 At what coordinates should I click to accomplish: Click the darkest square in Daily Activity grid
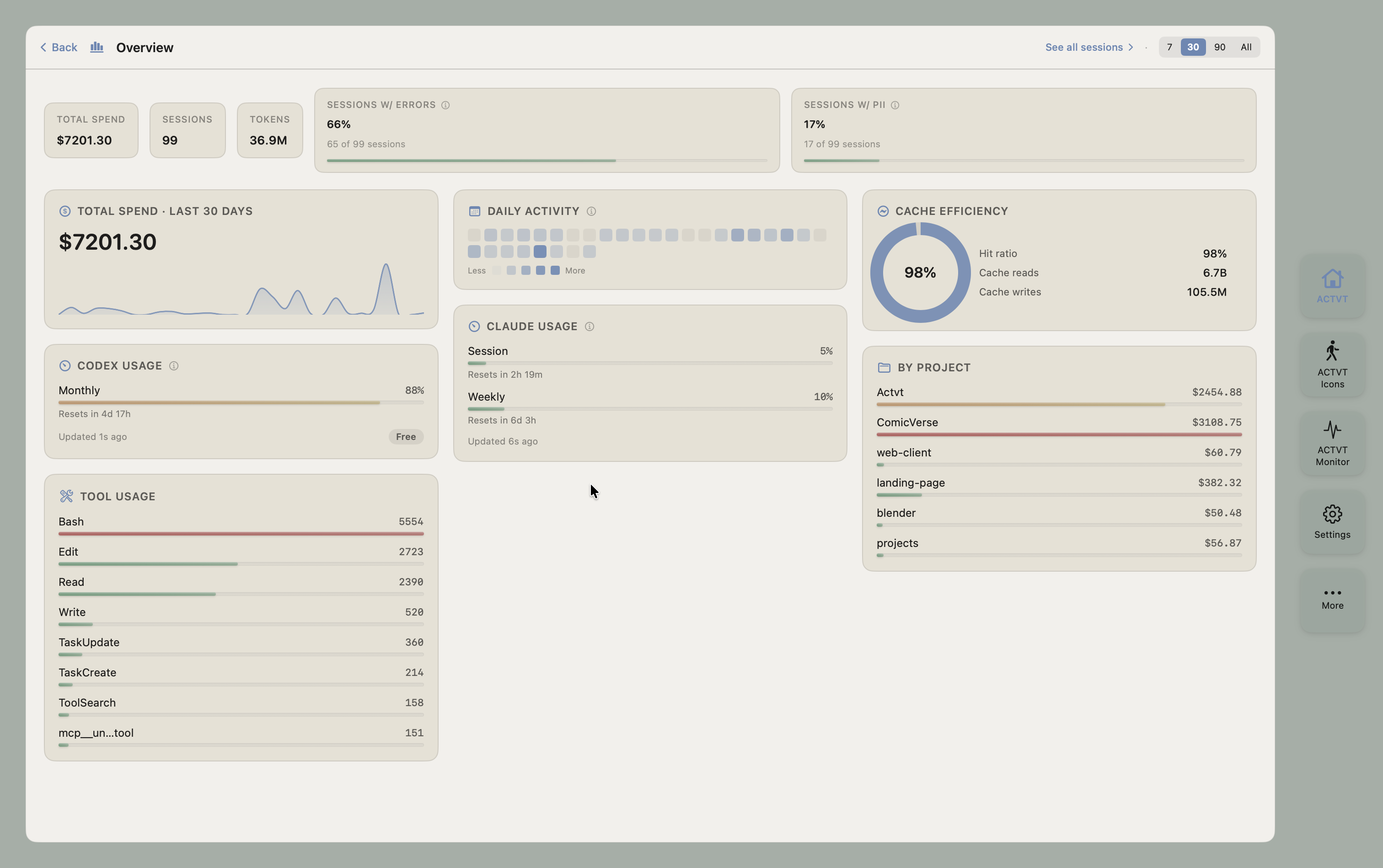540,252
